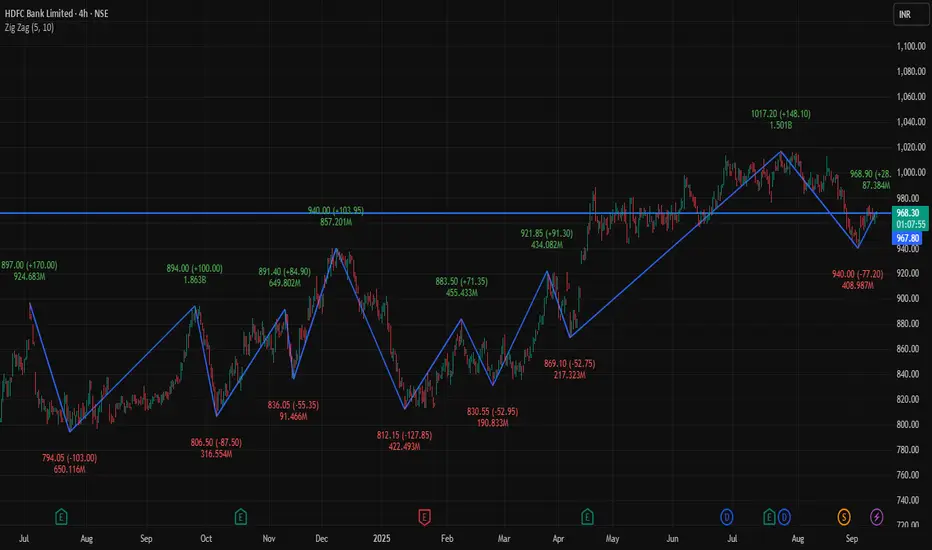Click the 2025 label on time axis
Viewport: 932px width, 550px height.
pyautogui.click(x=382, y=538)
